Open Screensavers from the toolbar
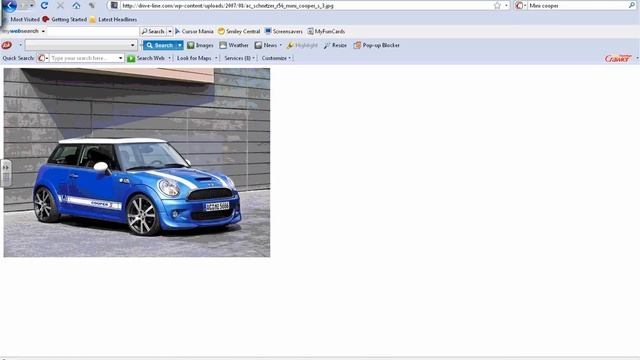 coord(284,31)
